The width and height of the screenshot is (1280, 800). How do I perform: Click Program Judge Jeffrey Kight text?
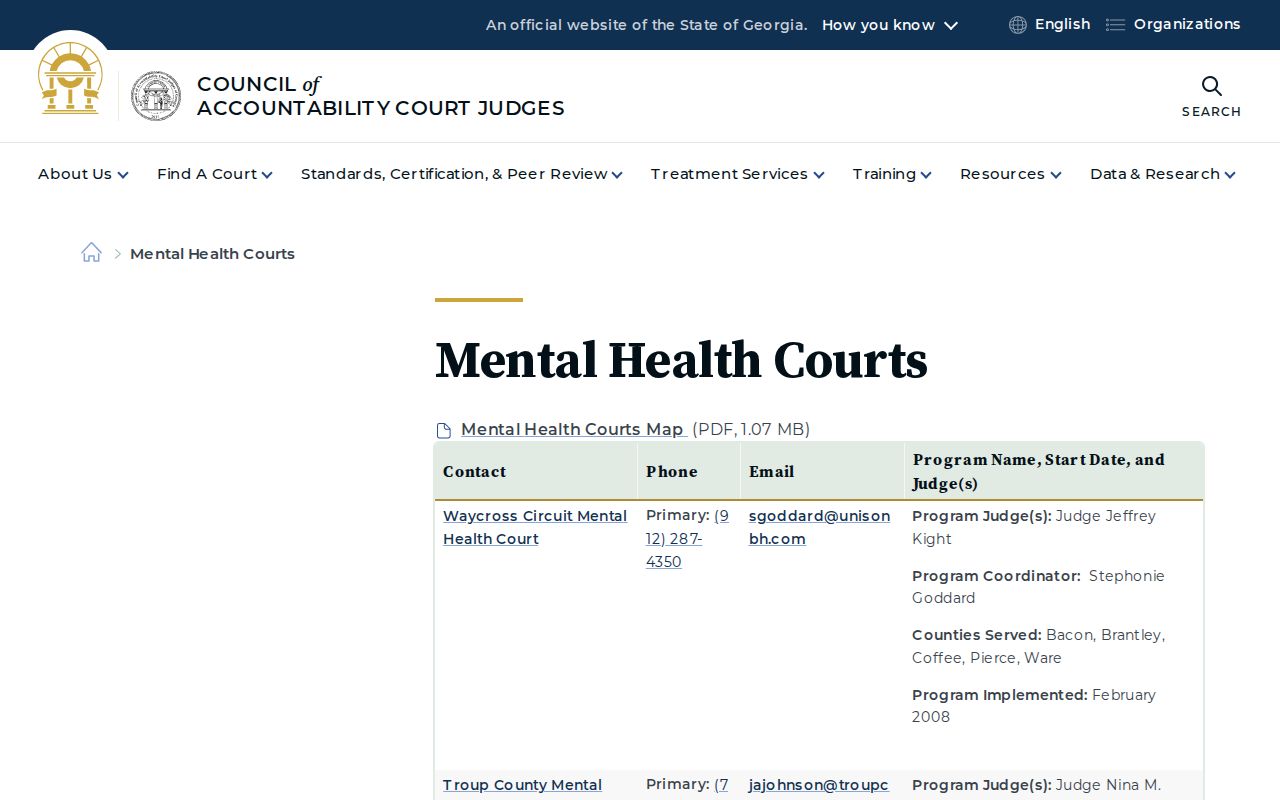click(x=1034, y=527)
